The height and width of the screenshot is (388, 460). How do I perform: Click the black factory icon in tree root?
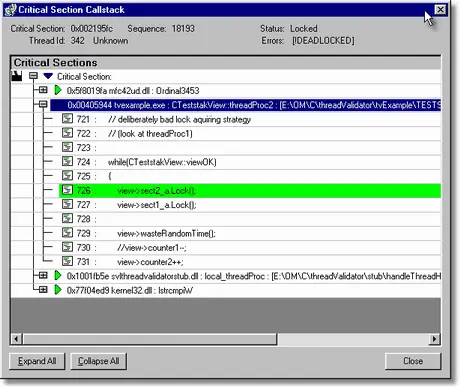click(x=17, y=76)
